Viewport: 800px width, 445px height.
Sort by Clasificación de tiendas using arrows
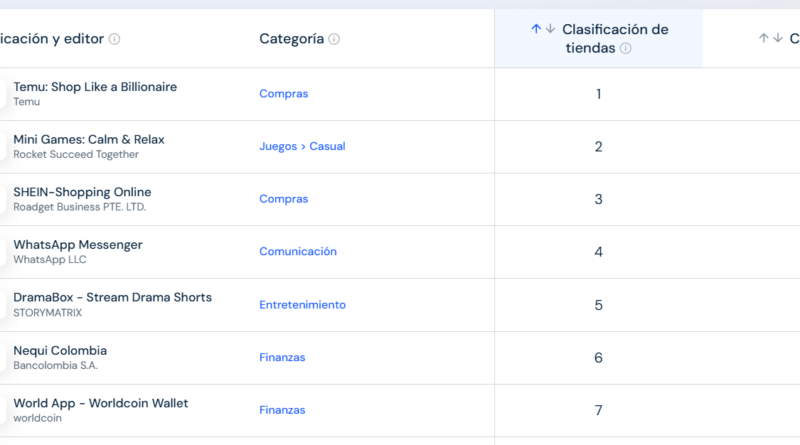543,30
